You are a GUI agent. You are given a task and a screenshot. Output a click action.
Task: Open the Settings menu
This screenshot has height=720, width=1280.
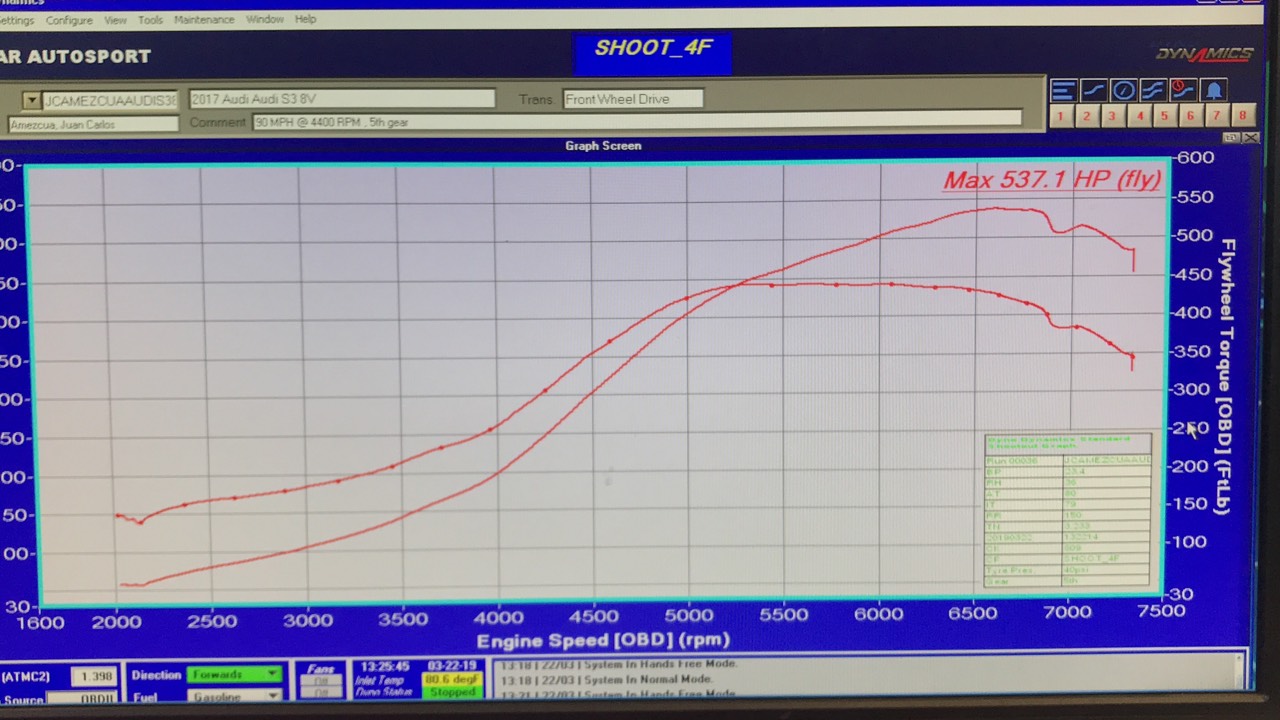(x=17, y=20)
